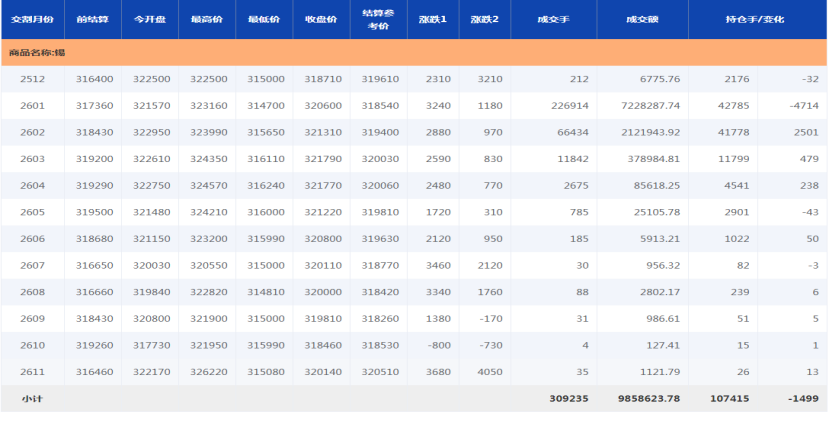This screenshot has width=830, height=426.
Task: Select the 前结算 column header
Action: pyautogui.click(x=93, y=19)
